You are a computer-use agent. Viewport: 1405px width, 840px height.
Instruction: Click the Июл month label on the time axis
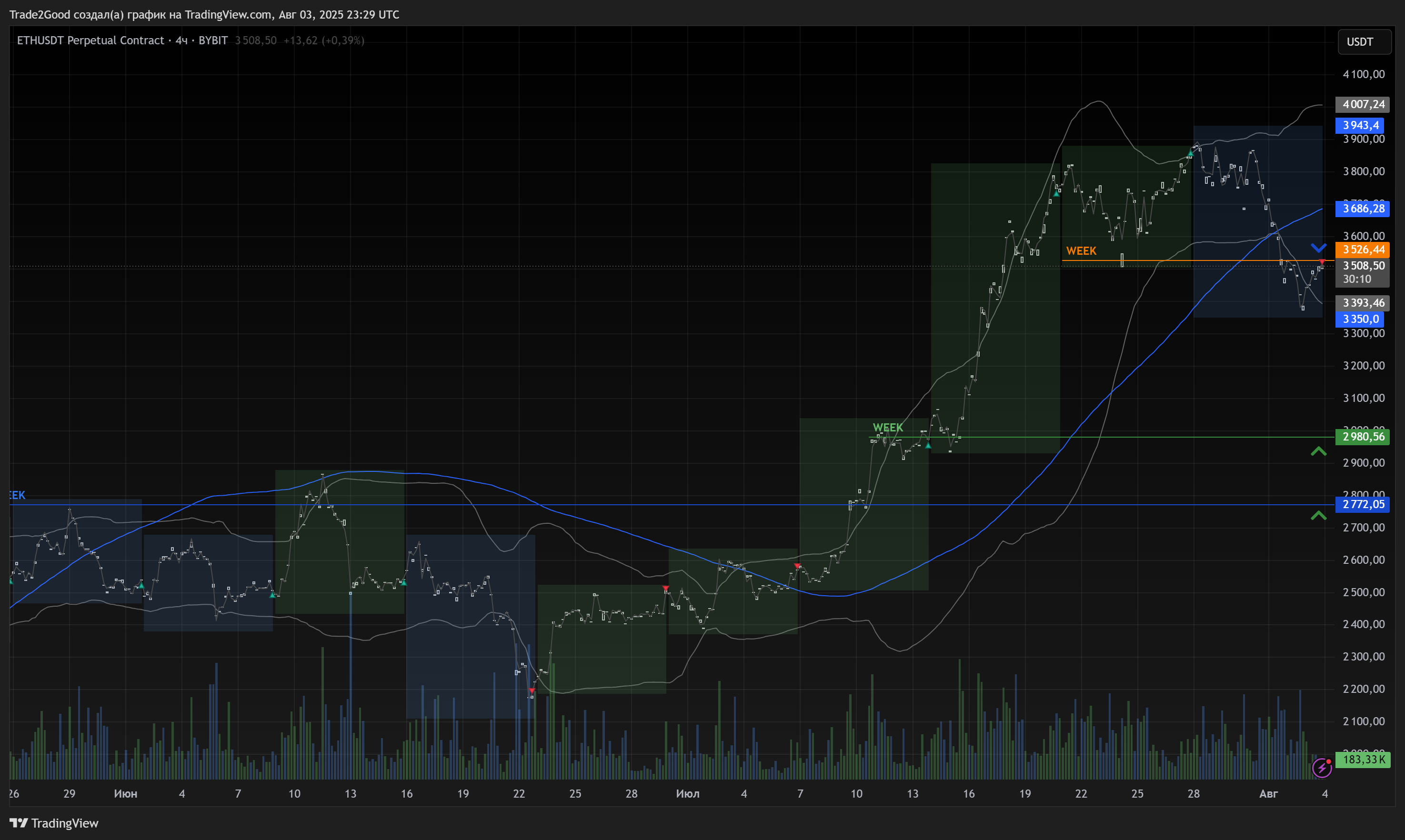point(687,794)
